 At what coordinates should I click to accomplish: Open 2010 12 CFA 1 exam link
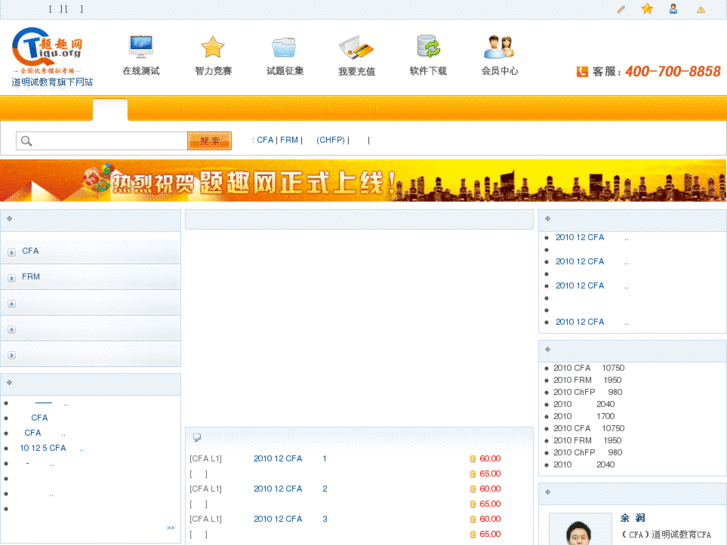pyautogui.click(x=290, y=459)
